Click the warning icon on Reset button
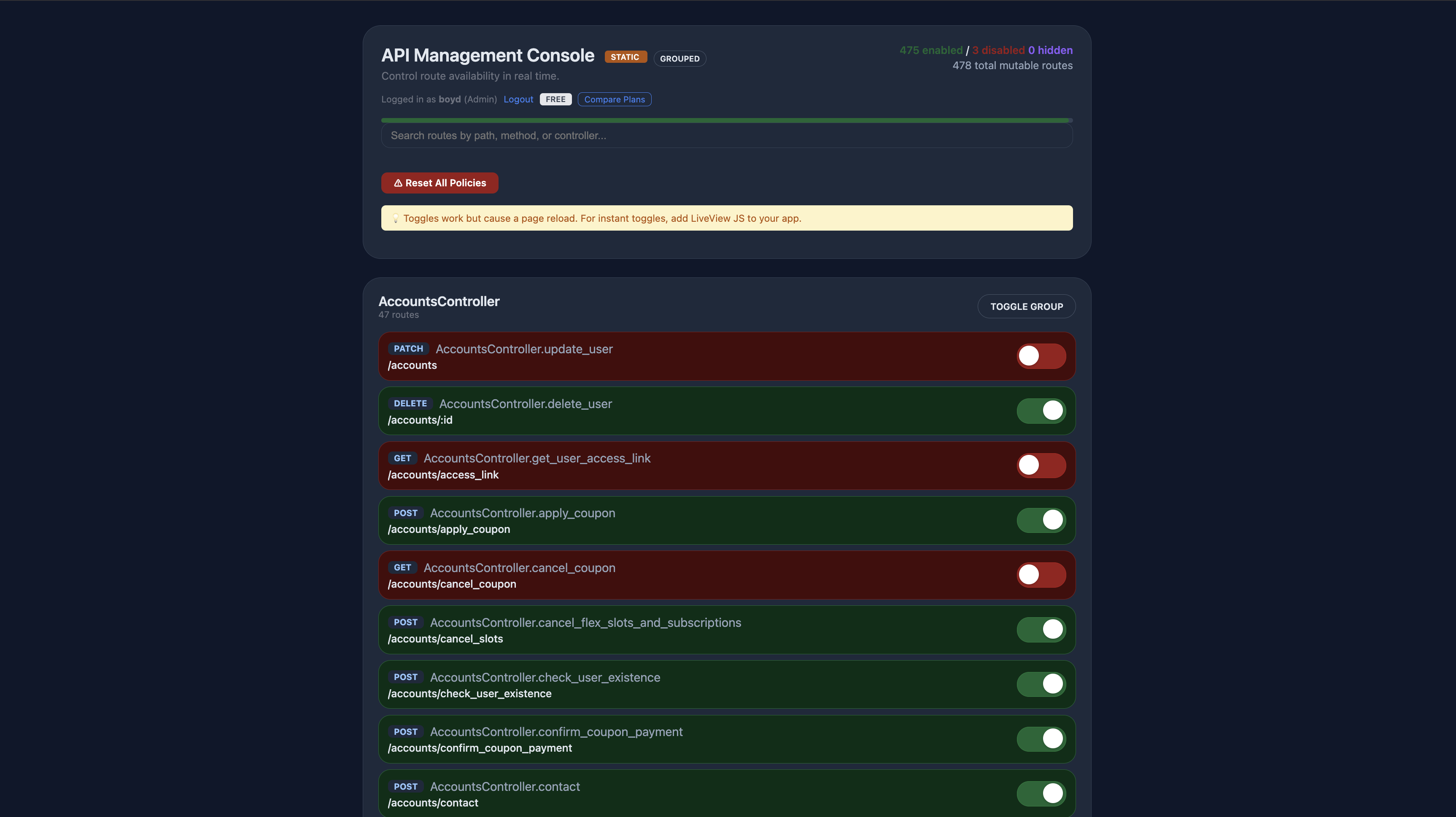Screen dimensions: 1456x817 398,183
